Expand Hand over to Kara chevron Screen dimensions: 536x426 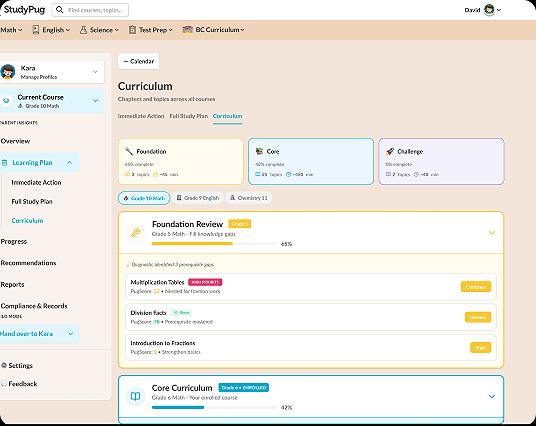tap(70, 333)
